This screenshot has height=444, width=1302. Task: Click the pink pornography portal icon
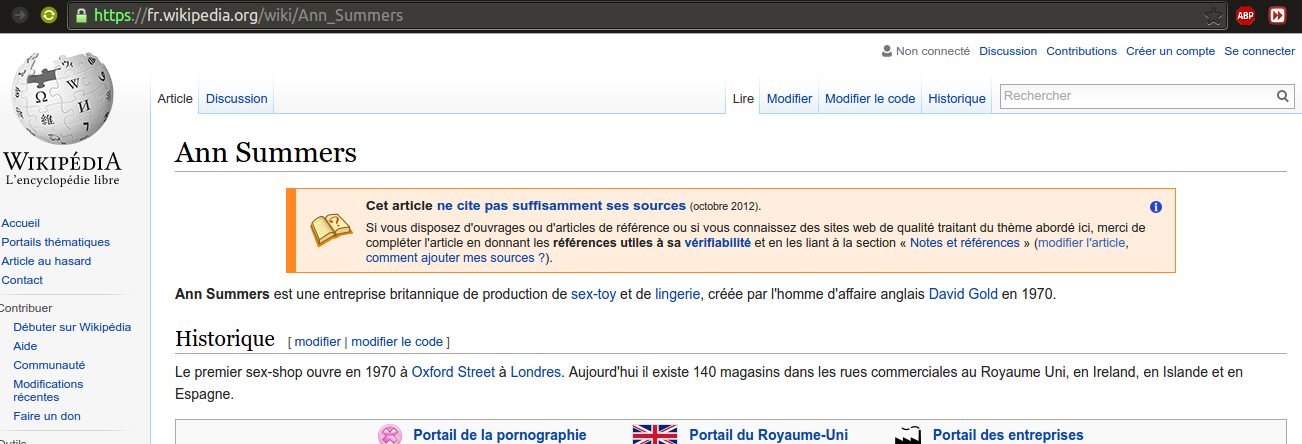point(390,435)
